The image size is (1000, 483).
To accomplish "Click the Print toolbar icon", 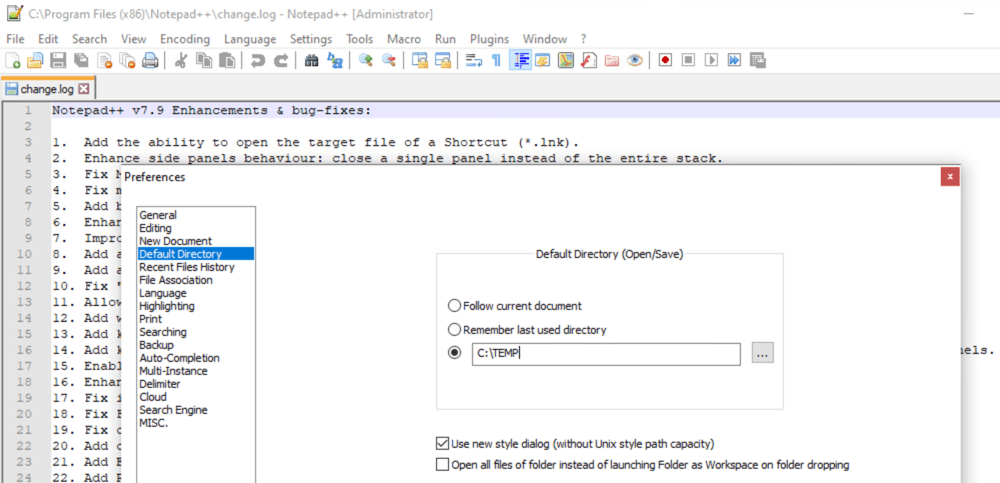I will click(149, 61).
